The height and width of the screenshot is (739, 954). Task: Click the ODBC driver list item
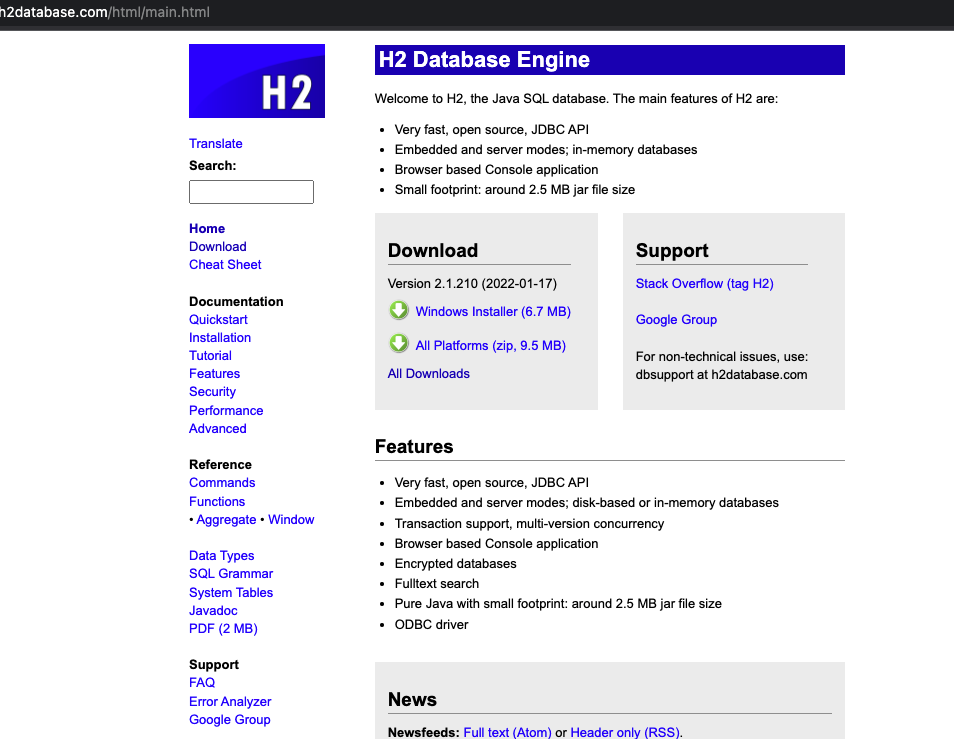tap(431, 625)
